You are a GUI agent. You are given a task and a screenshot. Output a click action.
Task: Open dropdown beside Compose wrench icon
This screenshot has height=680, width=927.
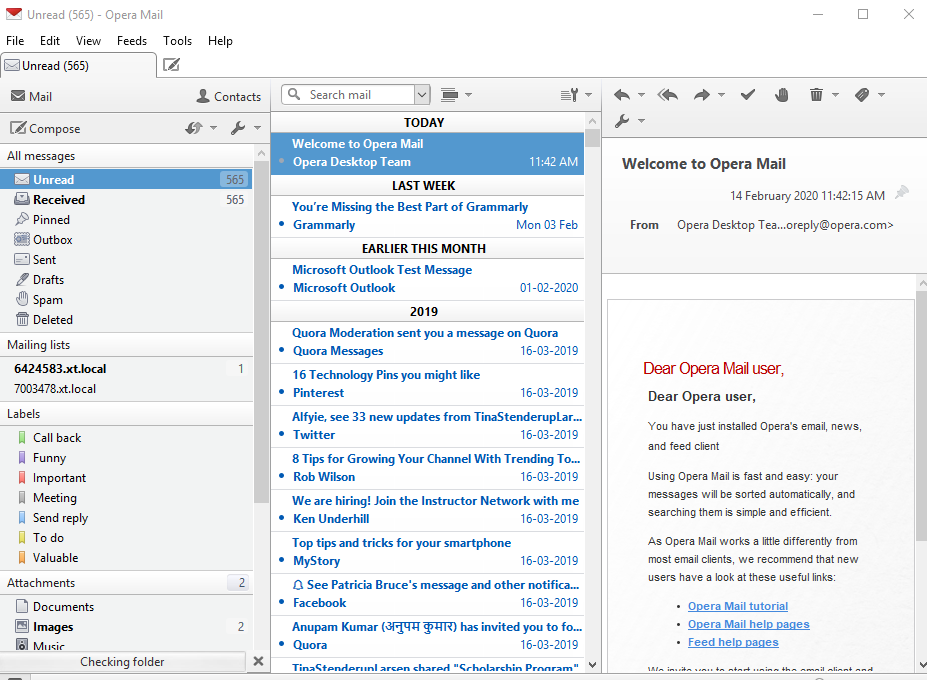pos(257,128)
